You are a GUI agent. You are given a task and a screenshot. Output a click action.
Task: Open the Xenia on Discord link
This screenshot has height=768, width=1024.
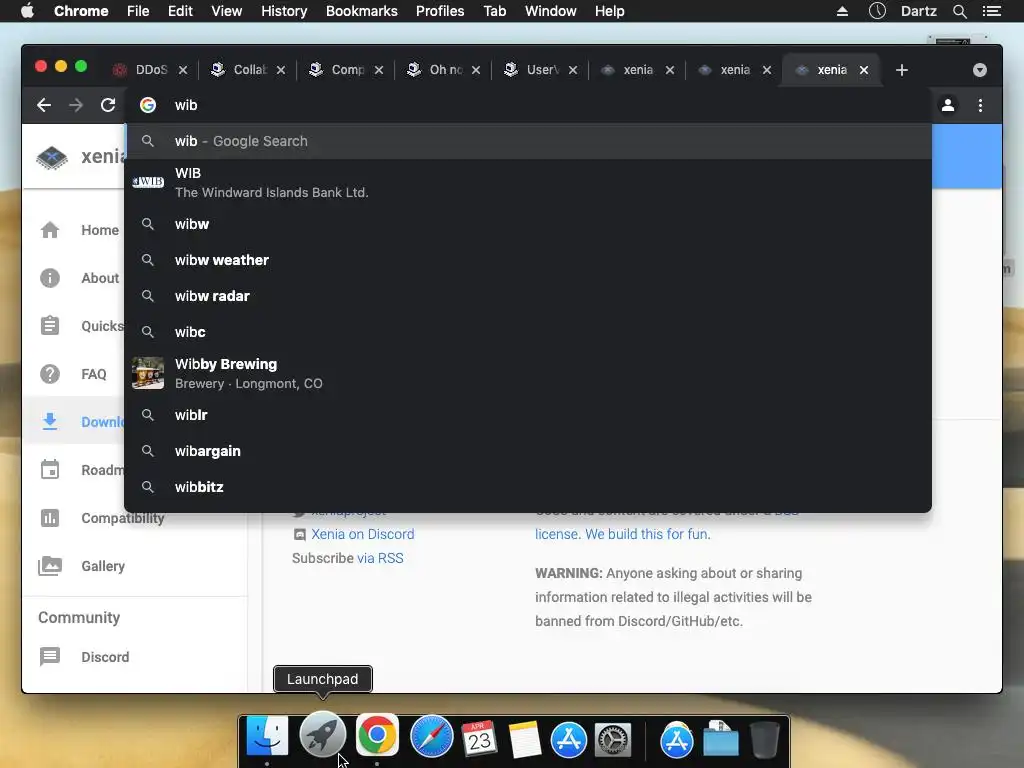[x=362, y=534]
